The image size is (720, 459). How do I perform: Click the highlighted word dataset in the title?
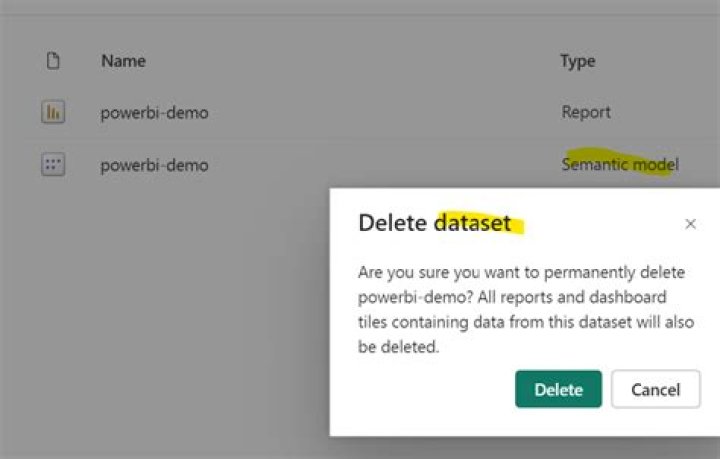(x=473, y=223)
